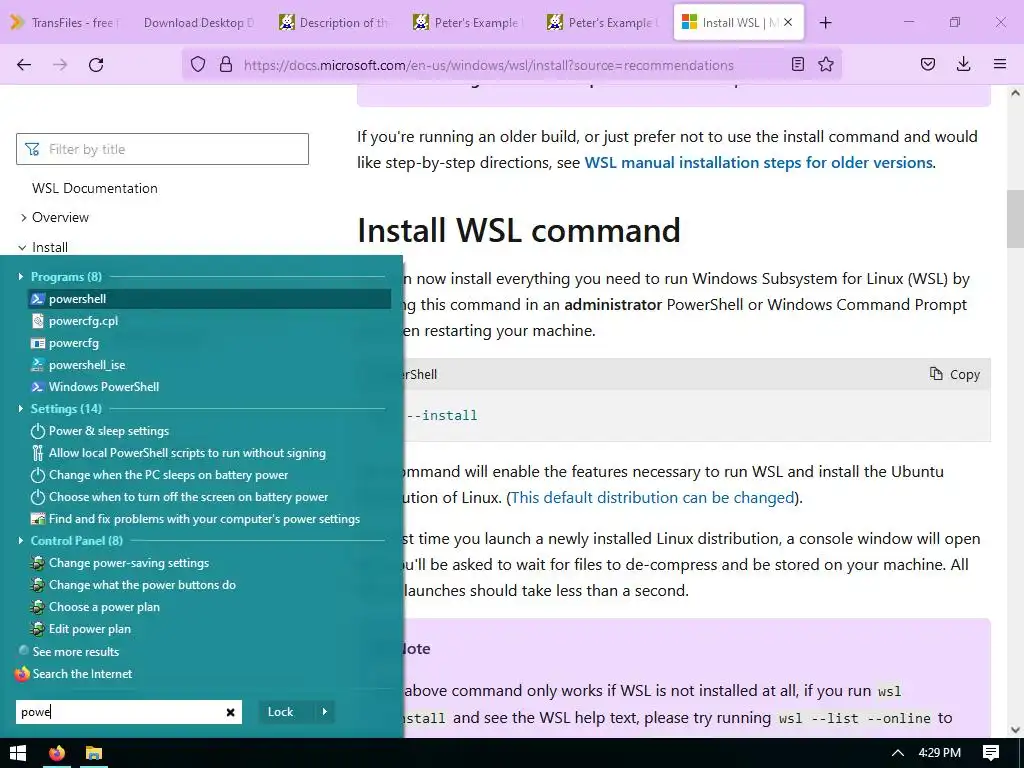Open the Firefox application menu
This screenshot has height=768, width=1024.
1000,65
